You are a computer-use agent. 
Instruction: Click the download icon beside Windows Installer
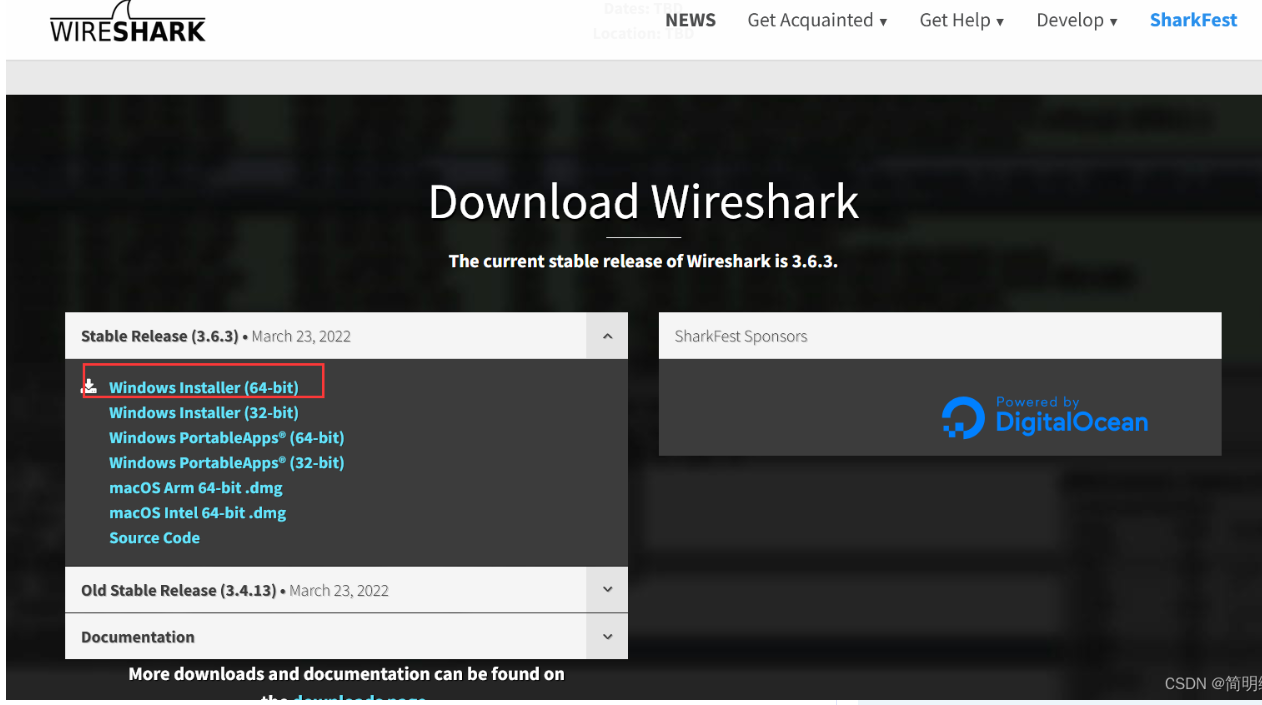tap(89, 387)
